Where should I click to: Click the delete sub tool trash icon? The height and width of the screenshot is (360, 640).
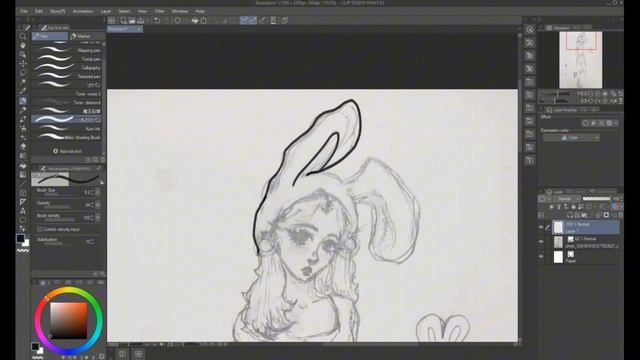pos(102,160)
